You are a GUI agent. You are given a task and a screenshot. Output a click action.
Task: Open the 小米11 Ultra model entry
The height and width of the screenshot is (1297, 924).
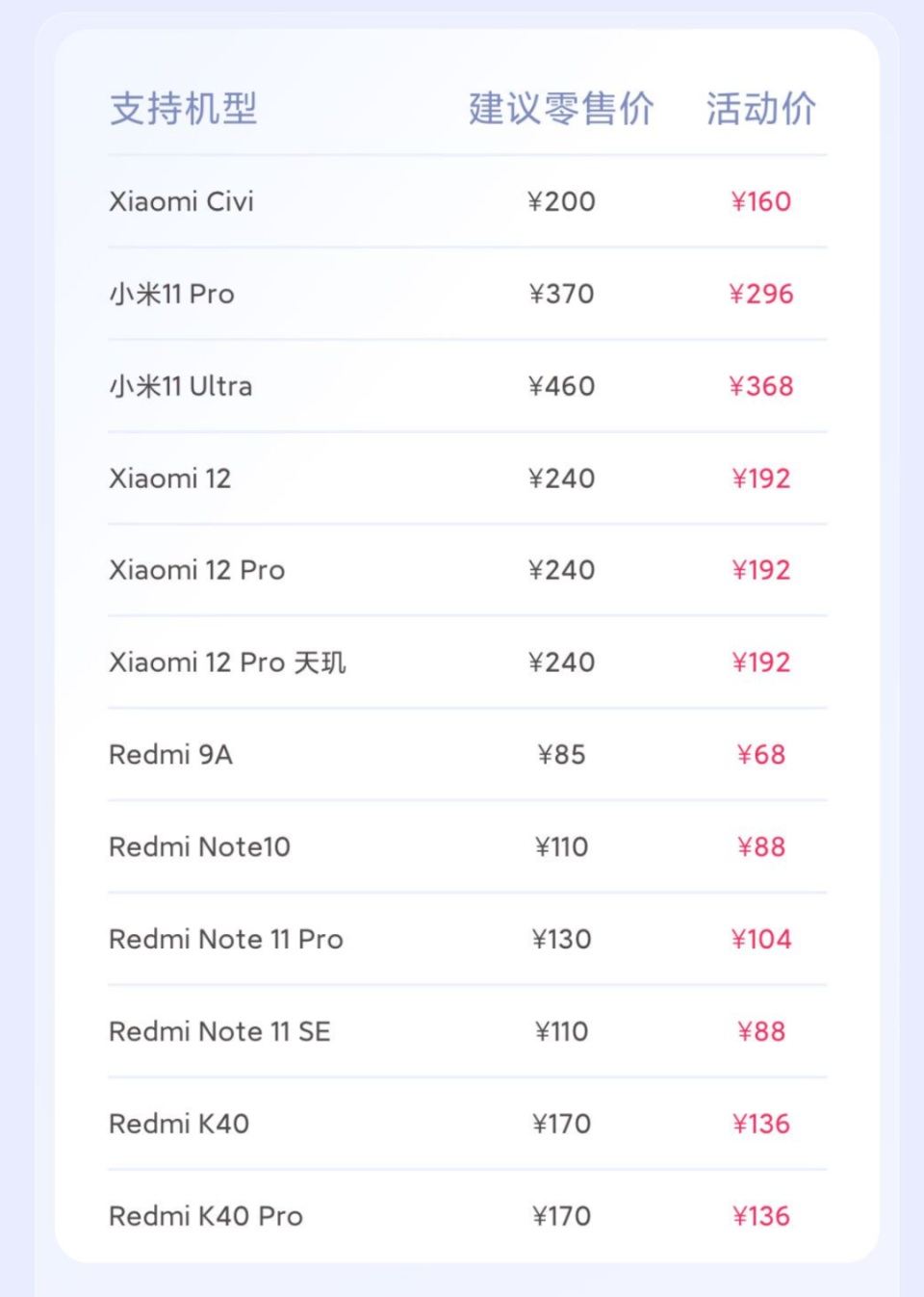pyautogui.click(x=180, y=386)
